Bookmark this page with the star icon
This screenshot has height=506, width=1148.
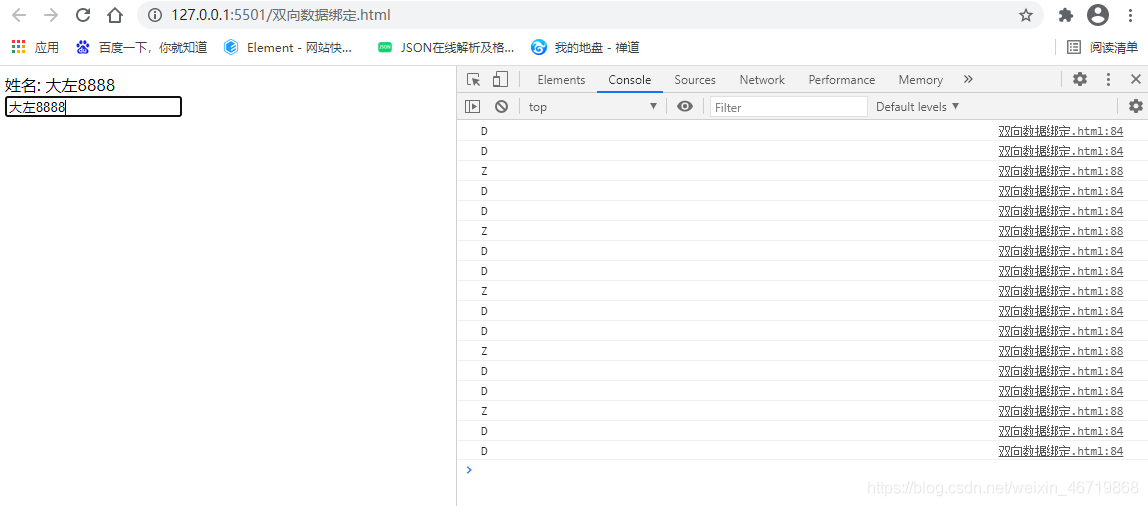tap(1026, 15)
